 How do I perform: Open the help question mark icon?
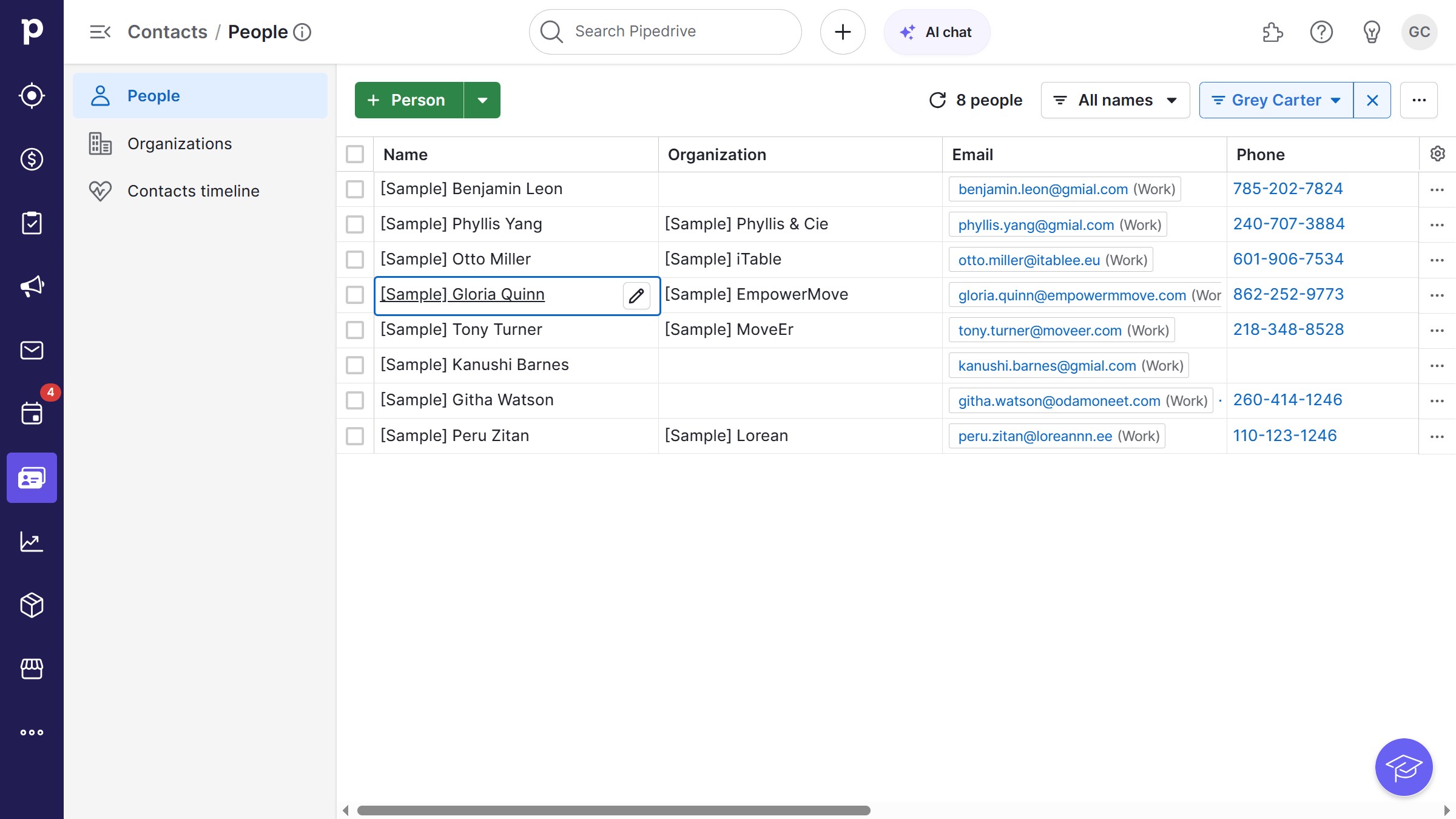1321,32
